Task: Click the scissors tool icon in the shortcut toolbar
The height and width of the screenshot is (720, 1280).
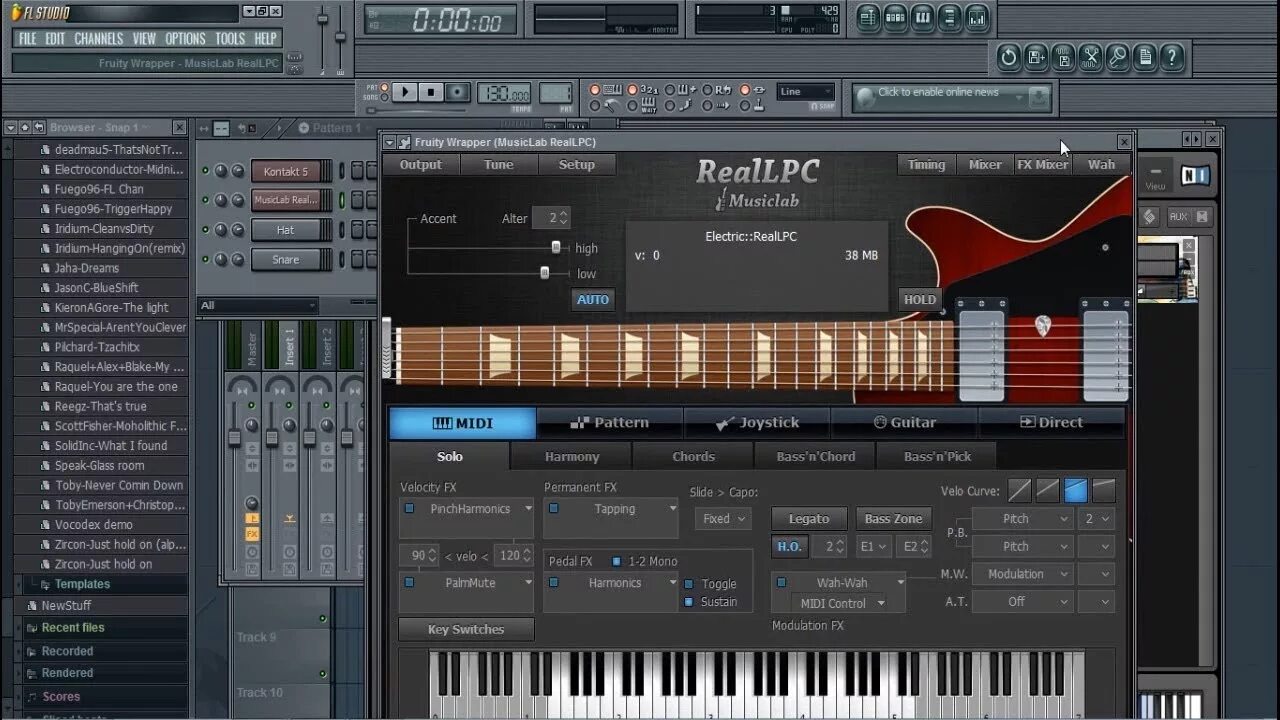Action: pyautogui.click(x=1091, y=57)
